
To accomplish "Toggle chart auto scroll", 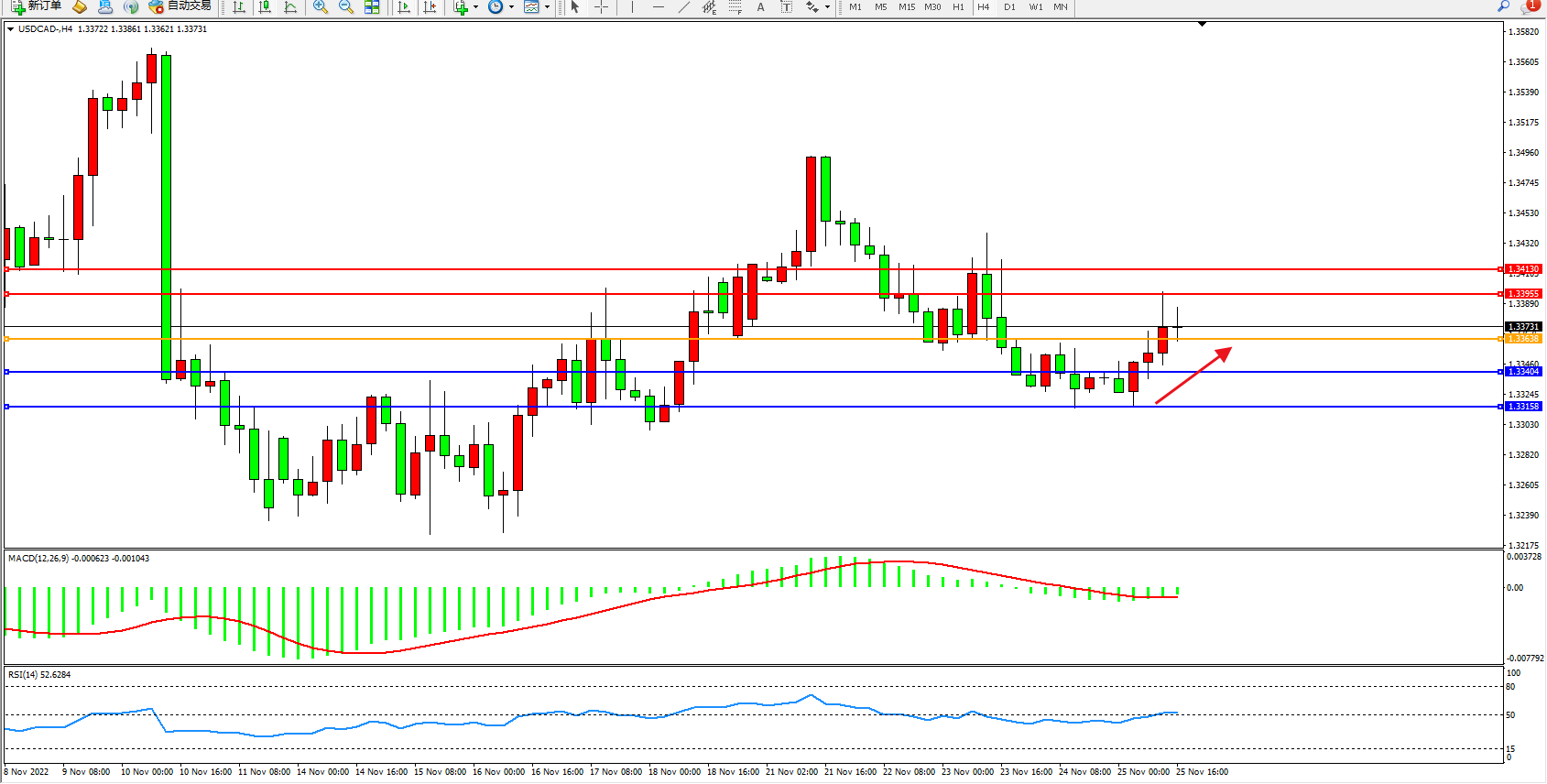I will tap(404, 7).
